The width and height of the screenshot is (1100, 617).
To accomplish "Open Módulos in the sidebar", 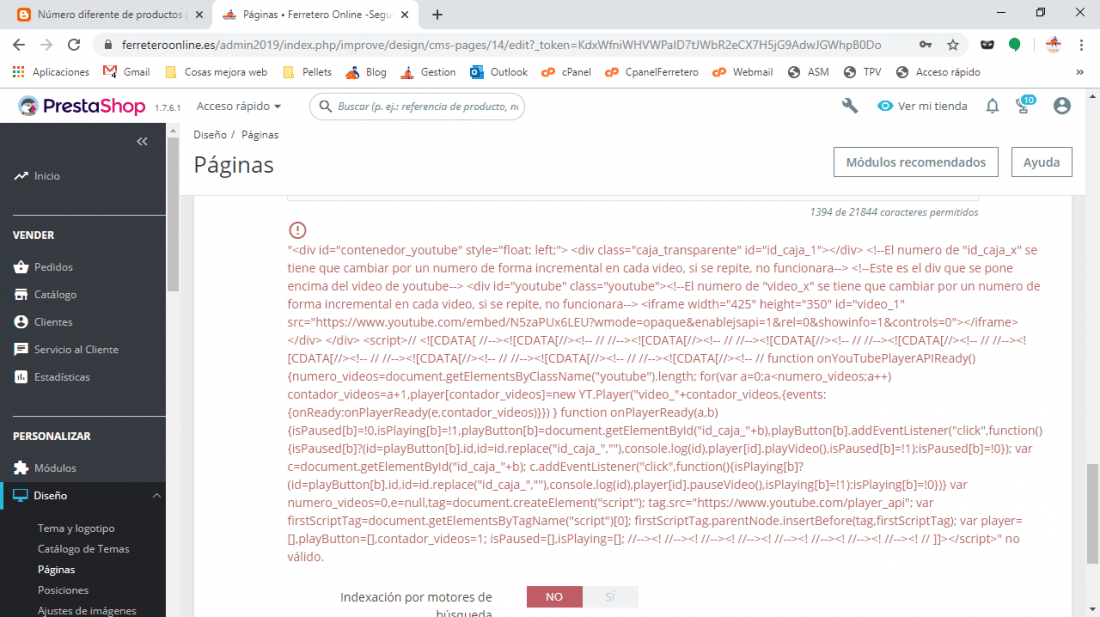I will coord(55,468).
